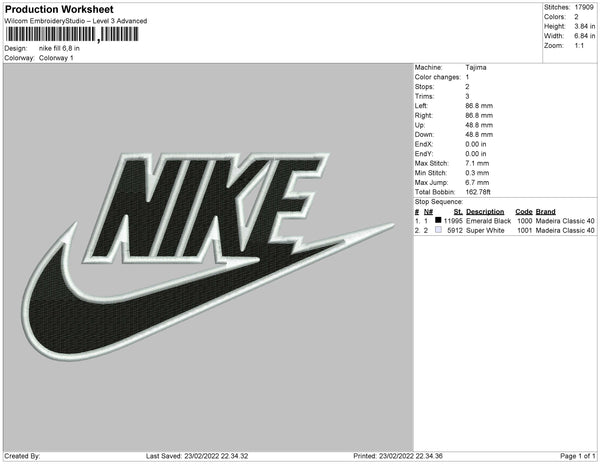Click the Colors count value

pyautogui.click(x=576, y=17)
